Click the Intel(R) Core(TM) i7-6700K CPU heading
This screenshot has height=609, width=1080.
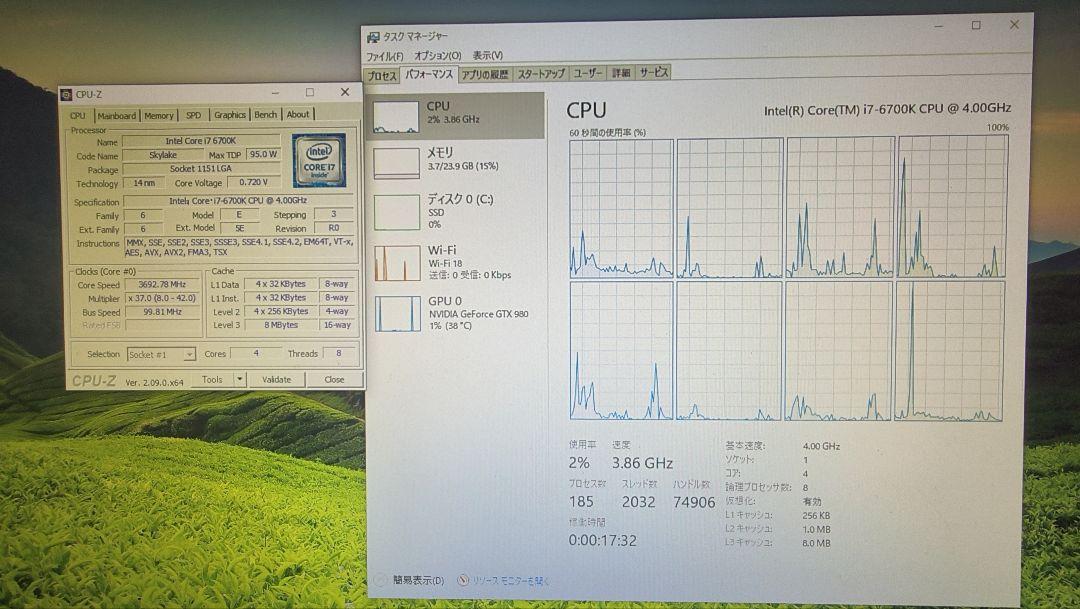tap(887, 109)
